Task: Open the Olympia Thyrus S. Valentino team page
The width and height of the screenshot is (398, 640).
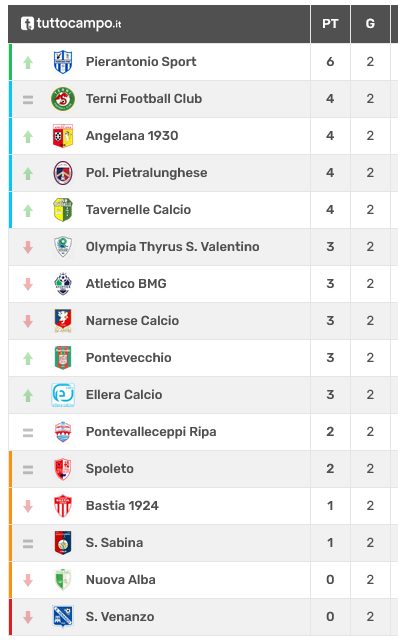Action: coord(172,247)
